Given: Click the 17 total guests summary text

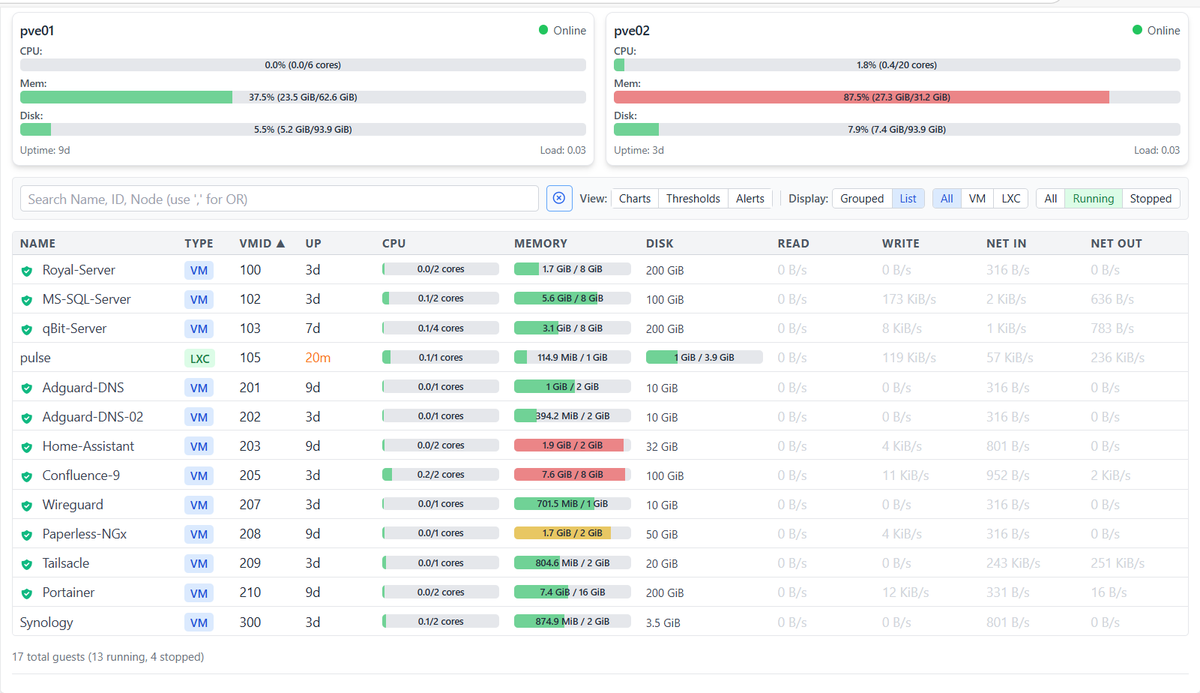Looking at the screenshot, I should tap(108, 657).
